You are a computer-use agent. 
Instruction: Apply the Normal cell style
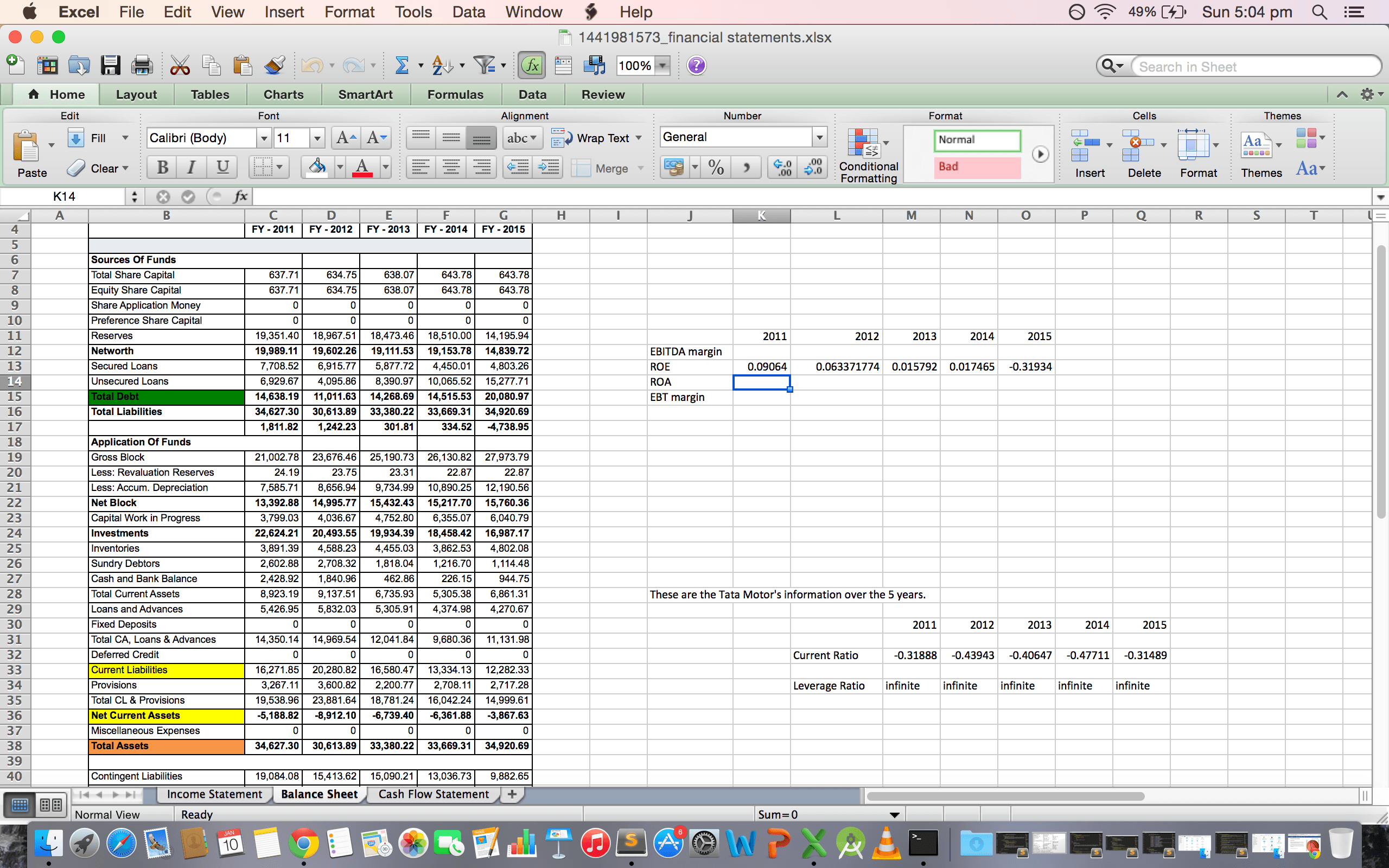pyautogui.click(x=977, y=139)
